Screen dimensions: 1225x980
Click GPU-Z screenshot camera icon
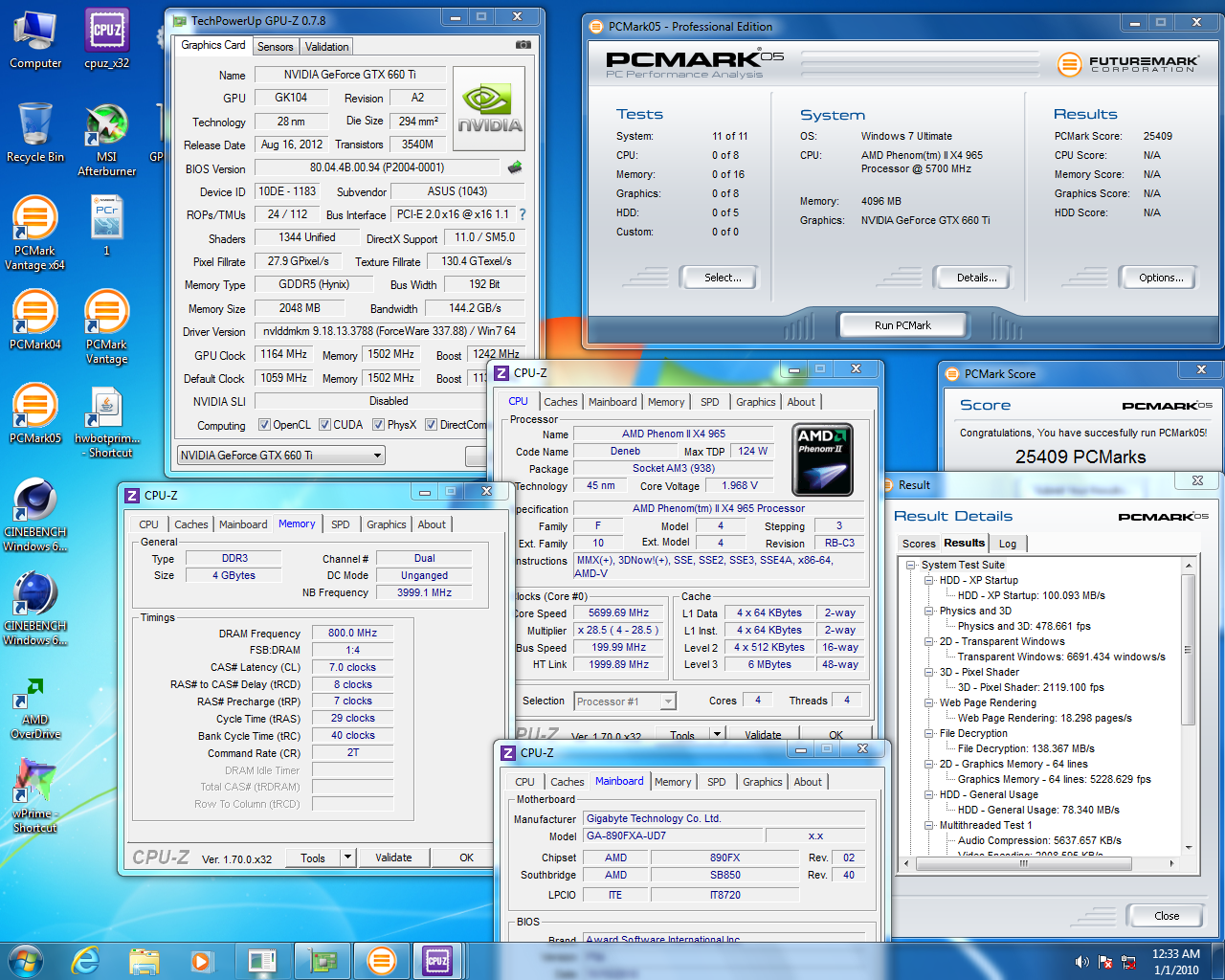pyautogui.click(x=523, y=45)
